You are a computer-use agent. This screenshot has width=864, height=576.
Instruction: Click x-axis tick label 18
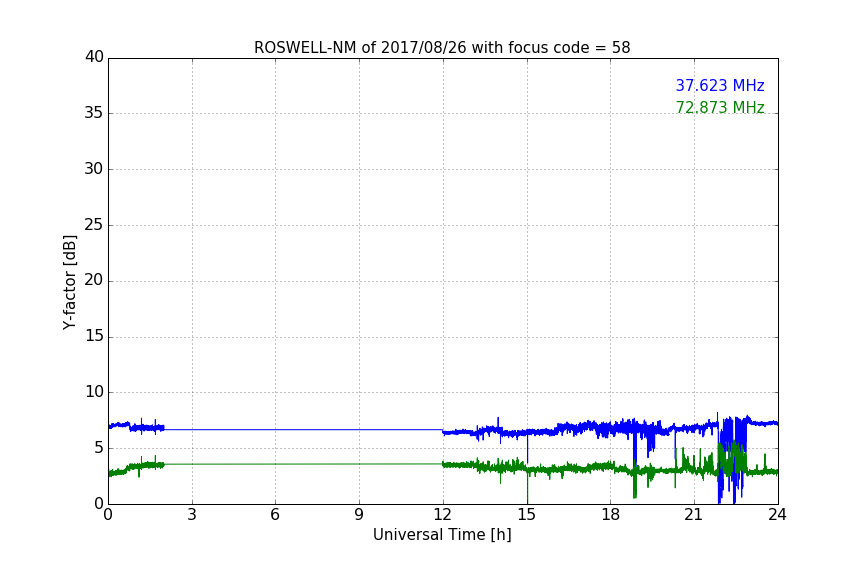click(611, 515)
